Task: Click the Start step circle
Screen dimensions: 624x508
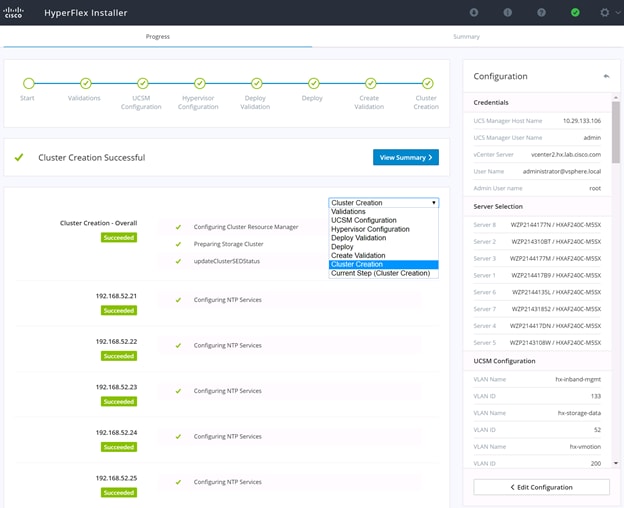Action: click(29, 83)
